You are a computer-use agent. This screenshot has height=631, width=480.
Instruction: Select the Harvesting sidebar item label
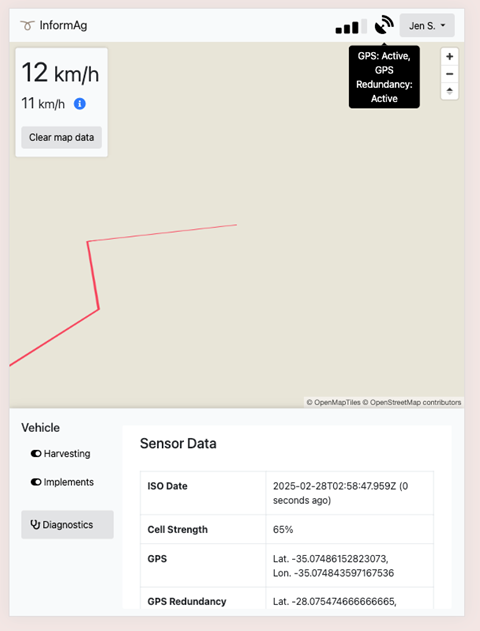[67, 454]
